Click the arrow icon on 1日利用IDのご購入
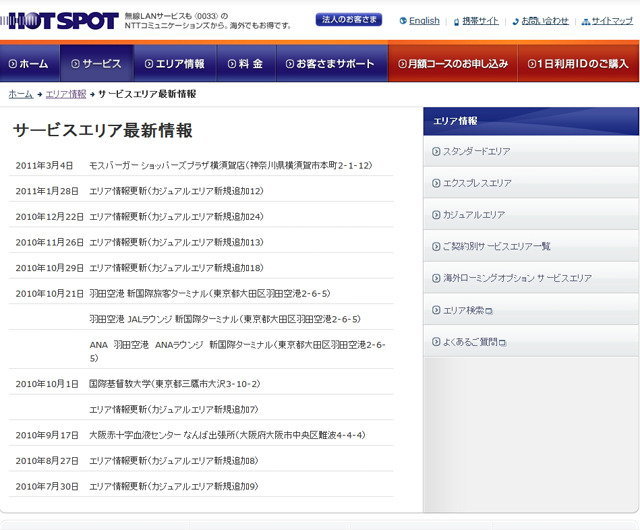 point(531,64)
